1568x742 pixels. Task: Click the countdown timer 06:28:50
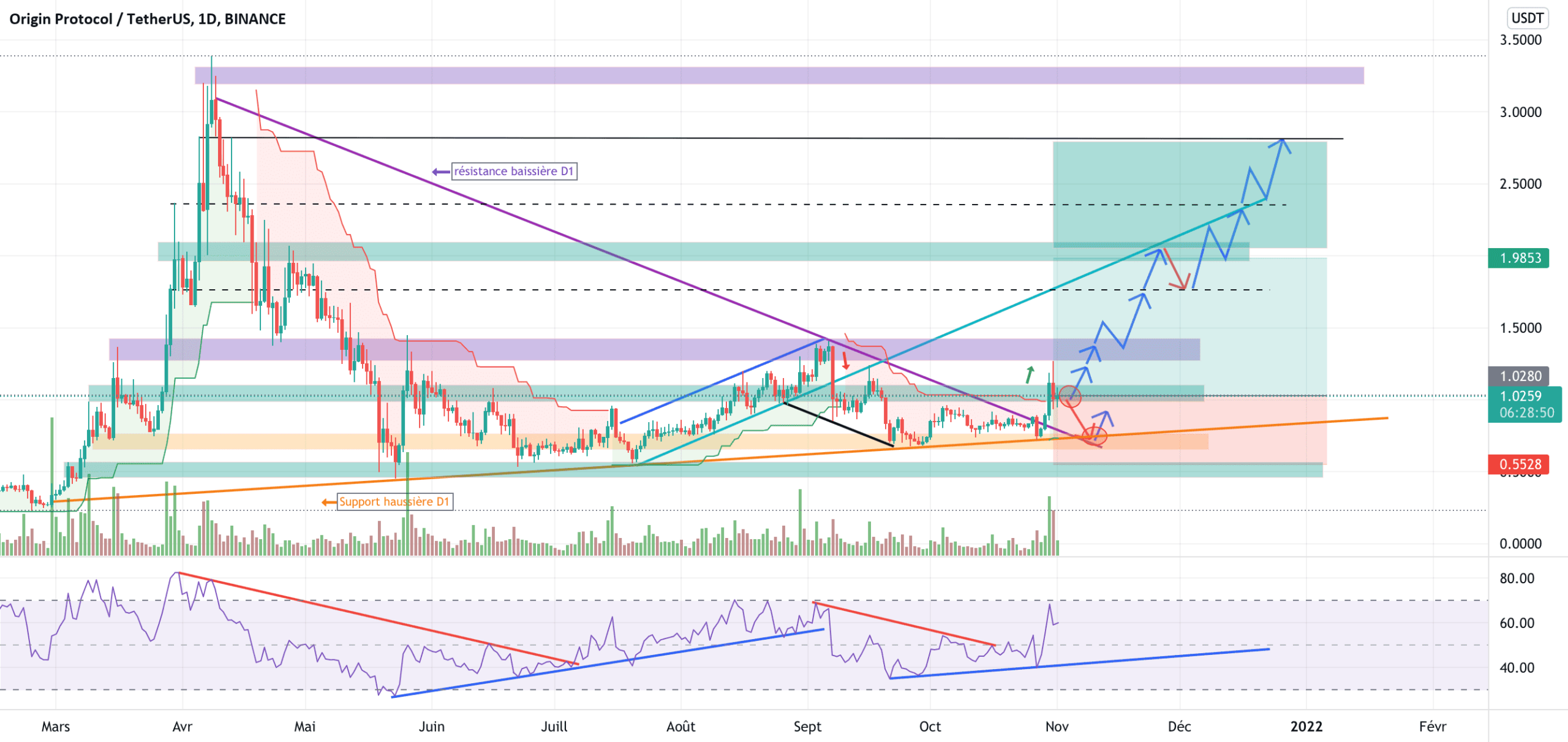pos(1526,413)
